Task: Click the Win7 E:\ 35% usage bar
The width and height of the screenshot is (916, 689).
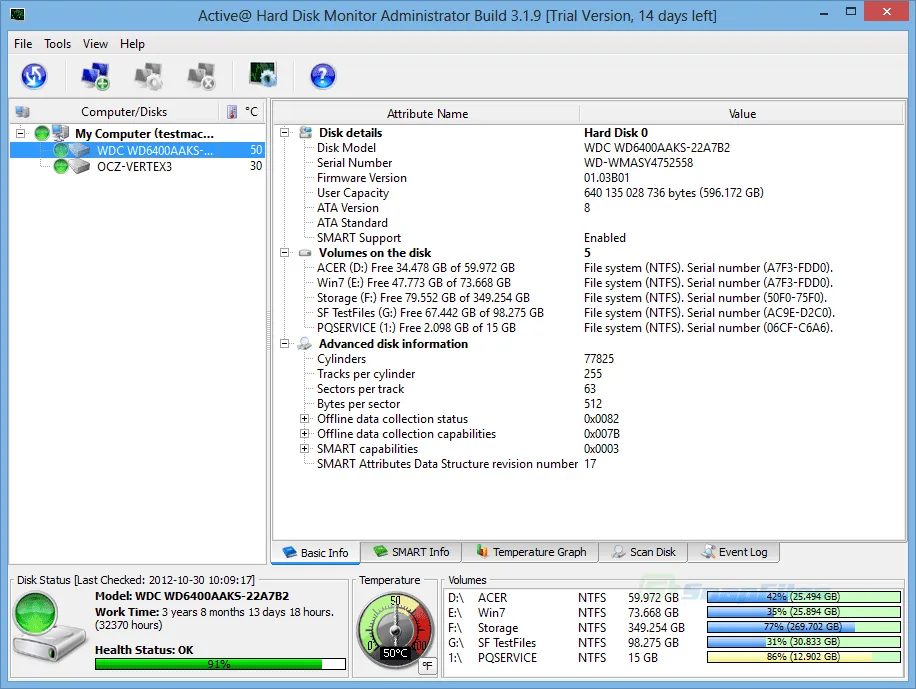Action: [803, 612]
